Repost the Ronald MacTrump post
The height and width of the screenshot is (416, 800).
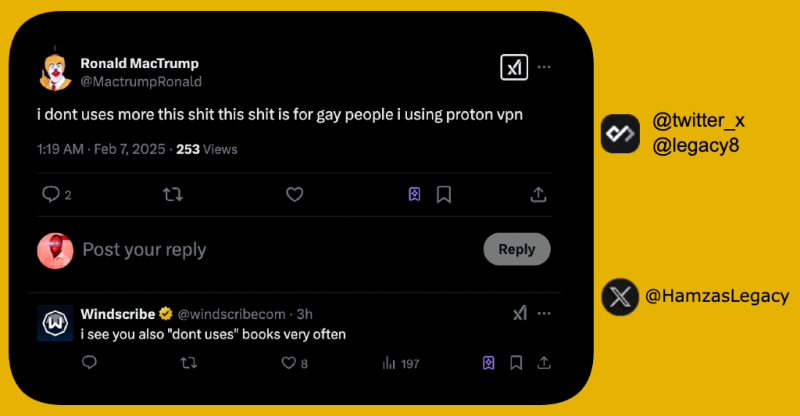click(x=172, y=195)
